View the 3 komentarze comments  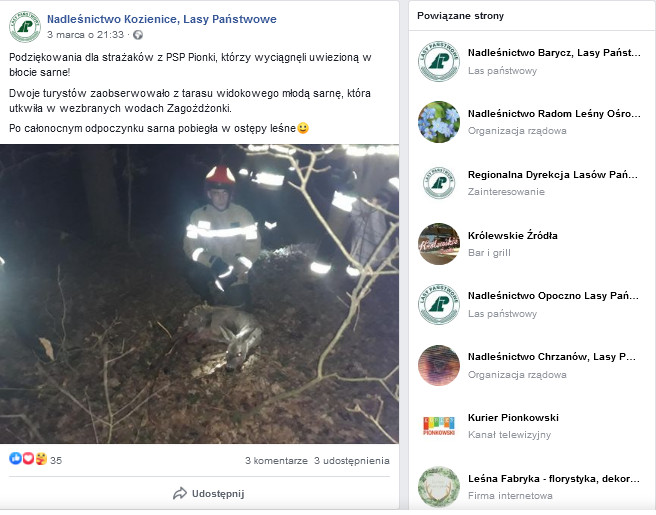(x=276, y=461)
